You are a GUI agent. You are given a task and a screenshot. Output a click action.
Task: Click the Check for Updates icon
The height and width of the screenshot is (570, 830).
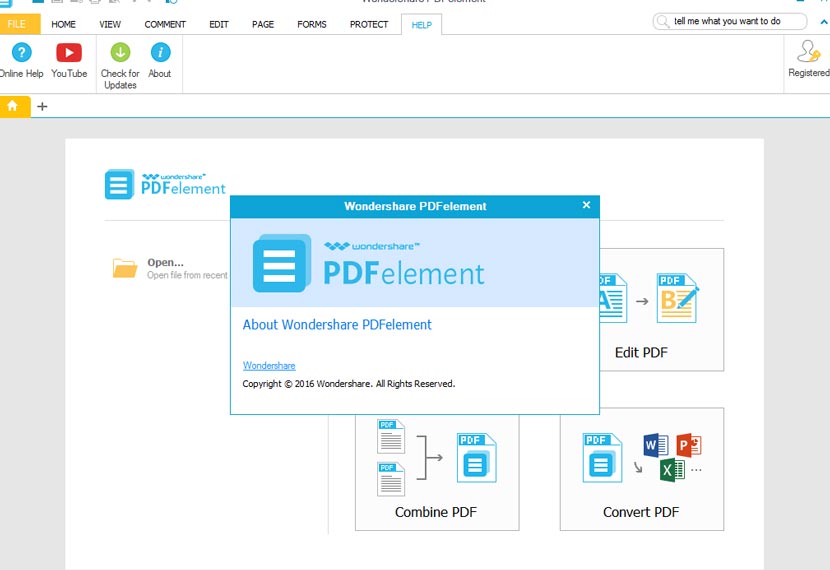click(120, 52)
